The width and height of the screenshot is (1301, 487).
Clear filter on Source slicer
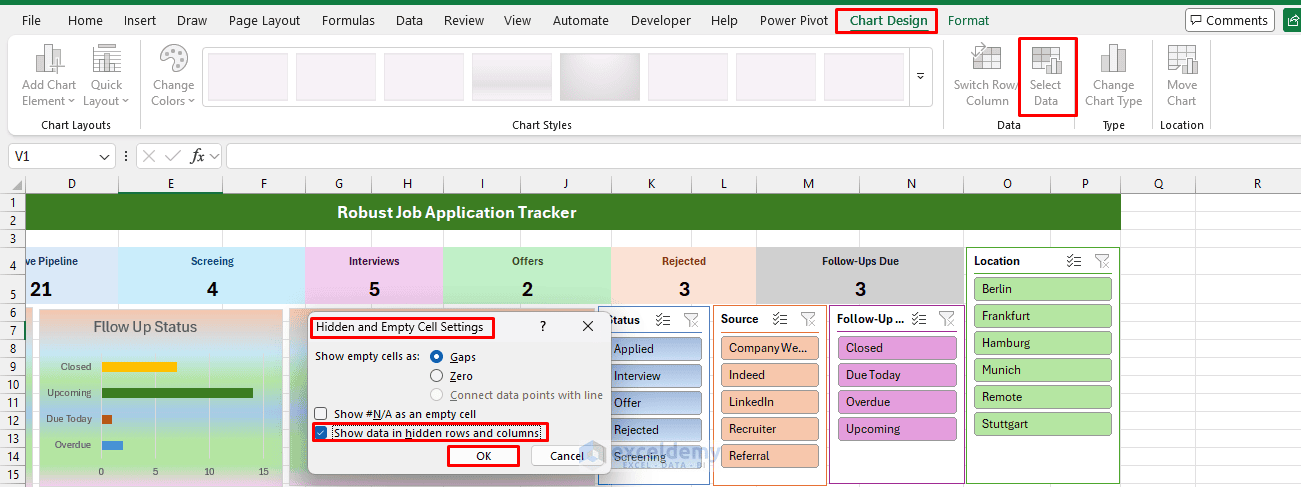tap(808, 319)
